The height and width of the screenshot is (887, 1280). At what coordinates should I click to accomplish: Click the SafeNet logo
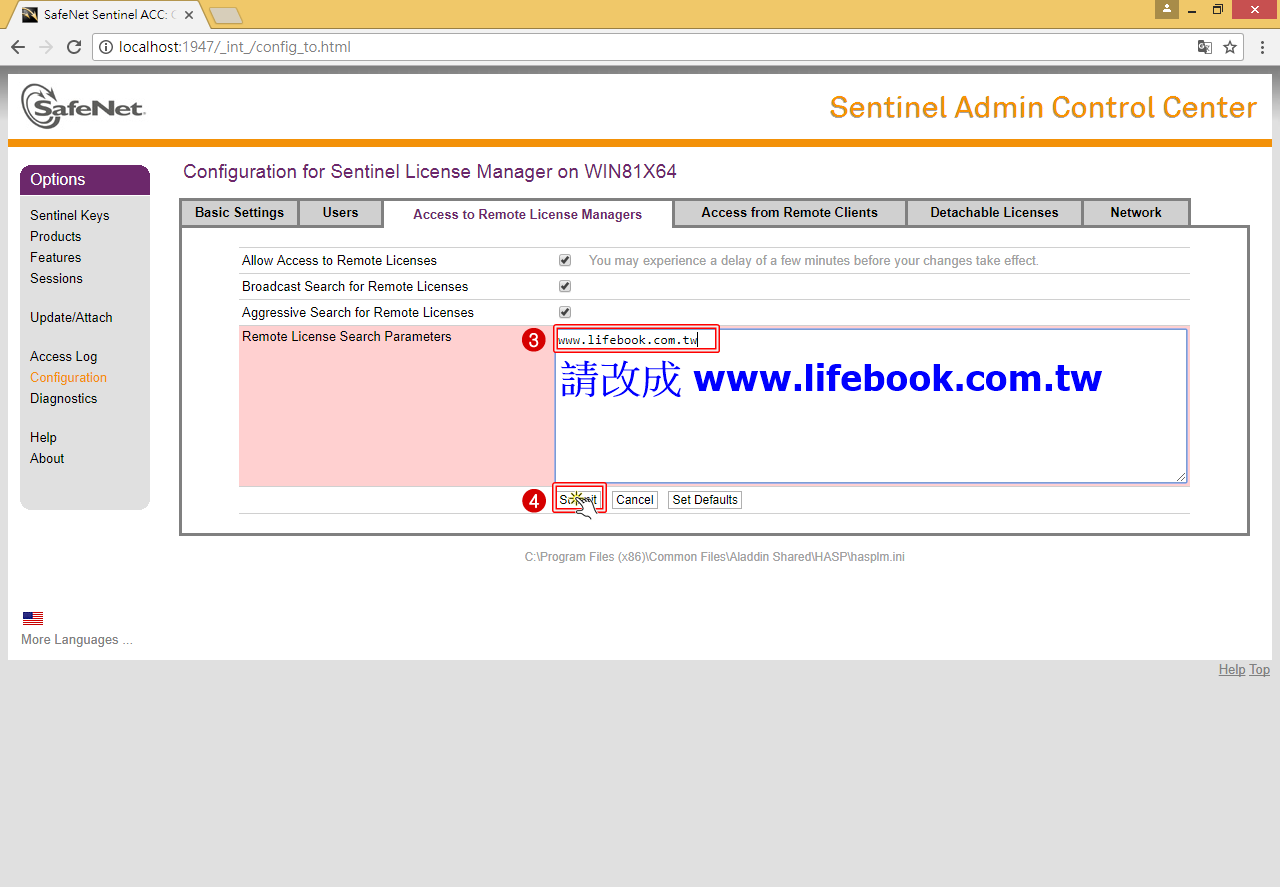click(x=83, y=106)
